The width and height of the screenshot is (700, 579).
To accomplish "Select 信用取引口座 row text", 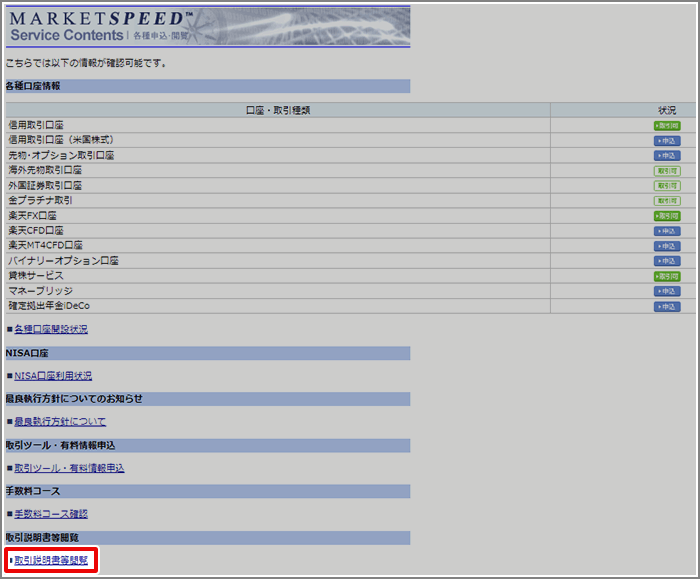I will tap(36, 125).
